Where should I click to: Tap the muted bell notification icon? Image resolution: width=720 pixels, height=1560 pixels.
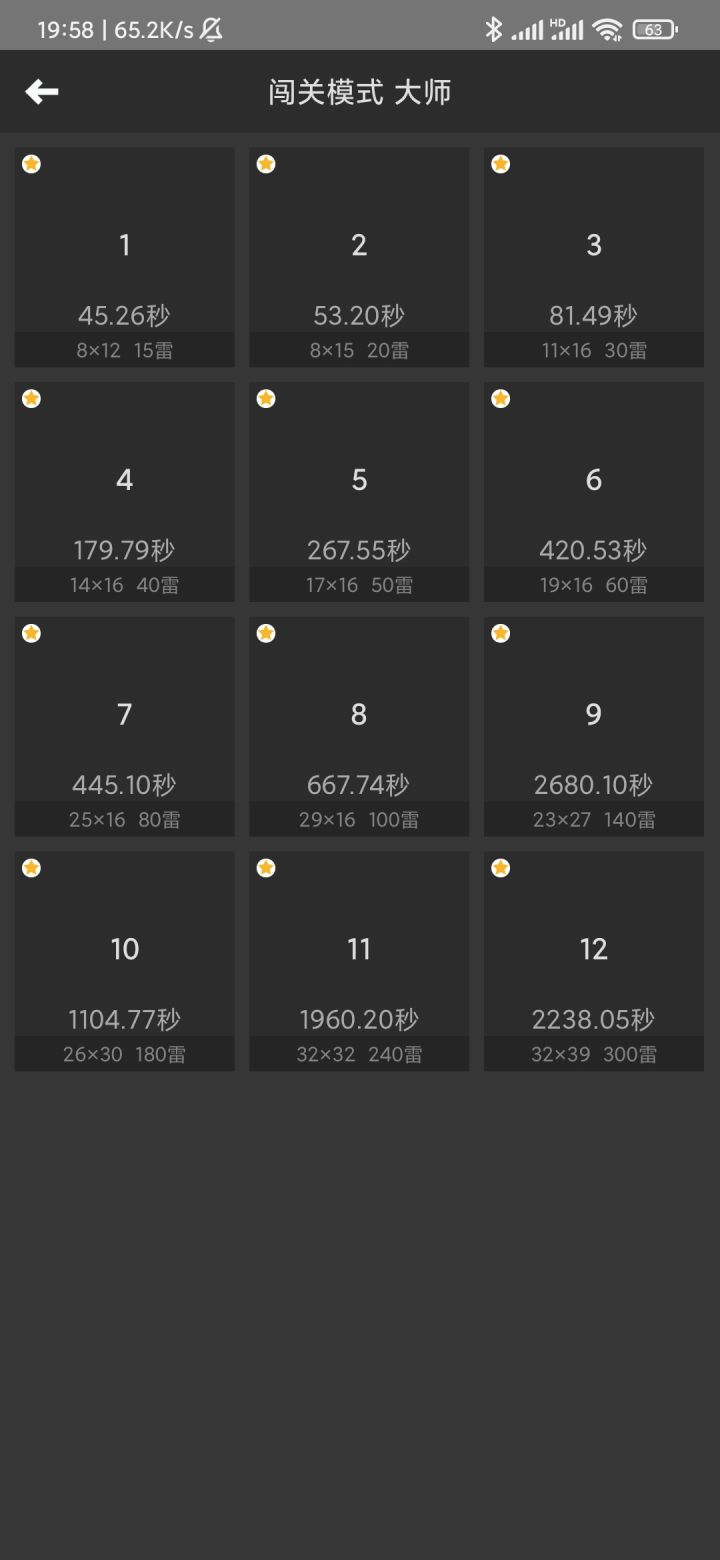click(211, 30)
